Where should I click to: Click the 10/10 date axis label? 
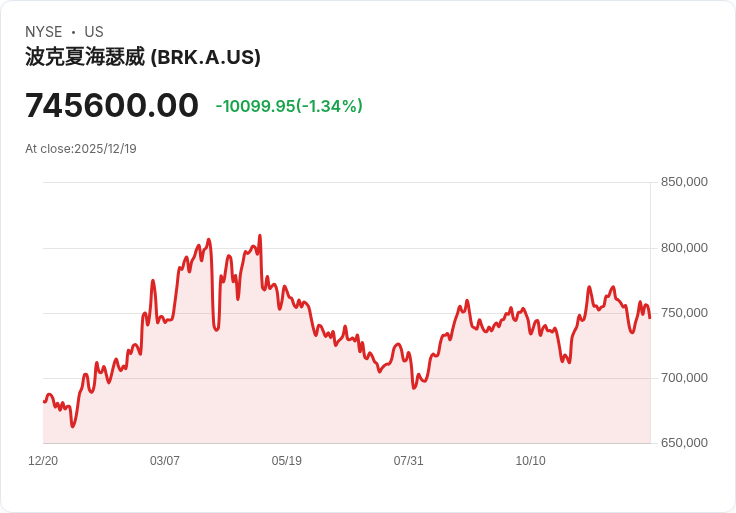[530, 461]
